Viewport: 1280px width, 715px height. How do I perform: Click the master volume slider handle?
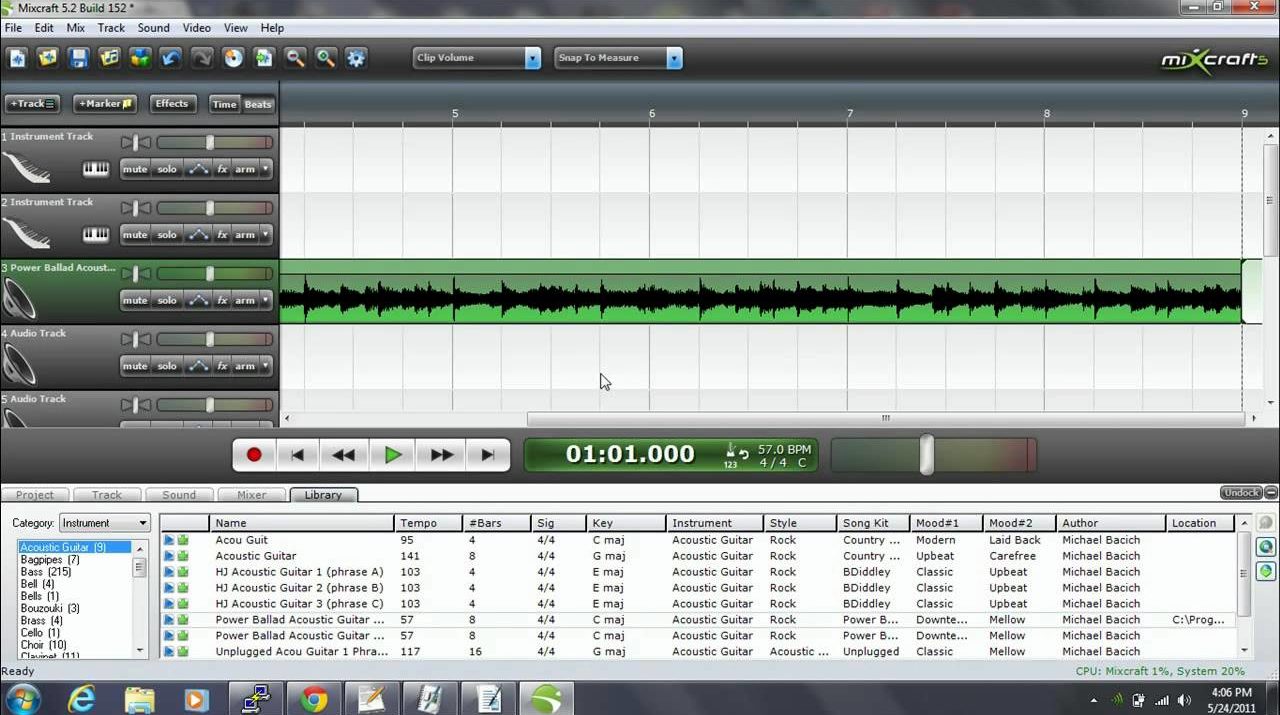(x=927, y=454)
